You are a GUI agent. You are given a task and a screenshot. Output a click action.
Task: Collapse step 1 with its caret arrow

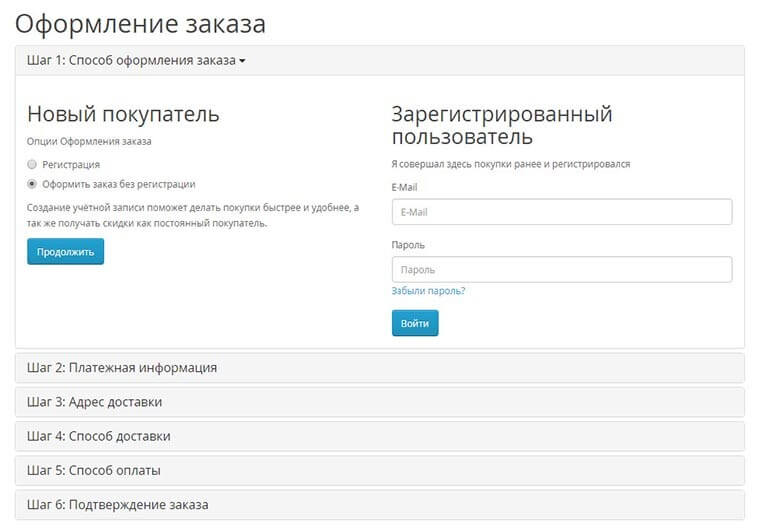pos(242,61)
